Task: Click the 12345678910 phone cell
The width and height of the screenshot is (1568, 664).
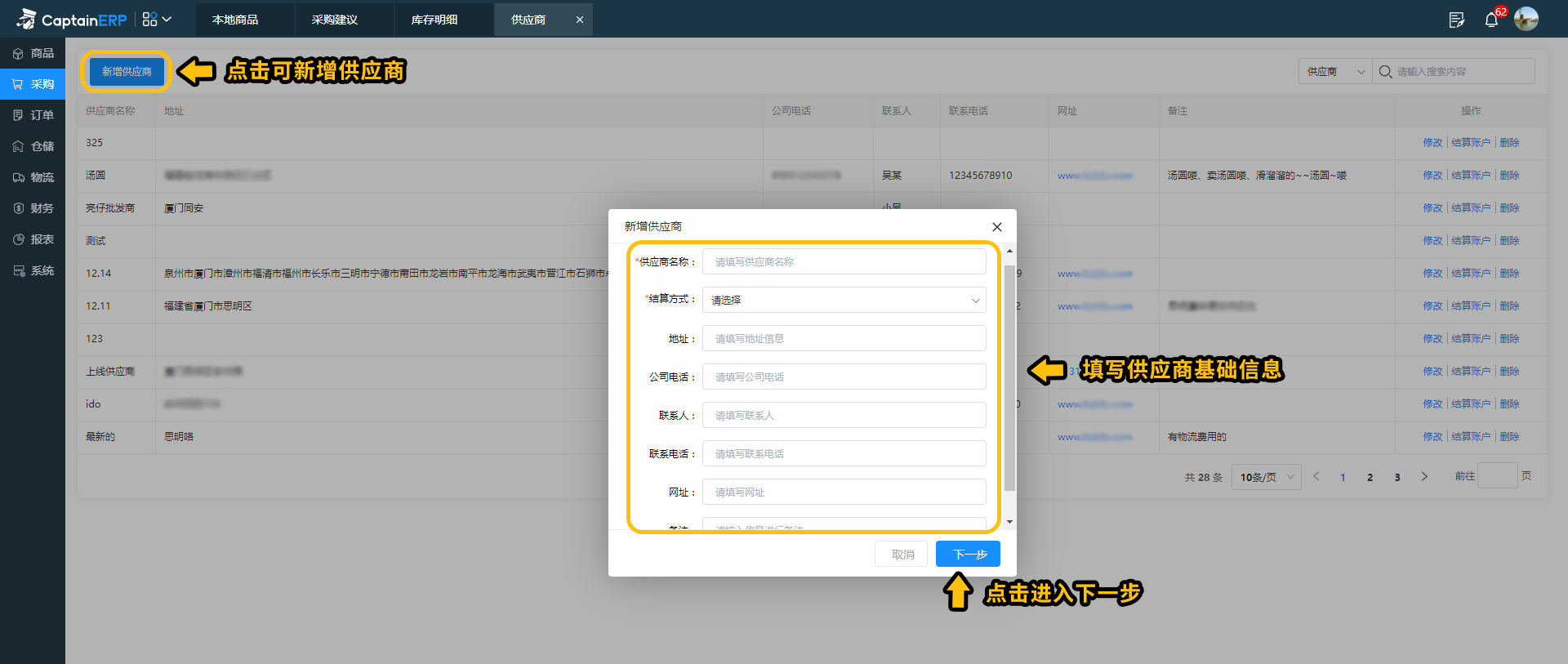Action: [x=980, y=176]
